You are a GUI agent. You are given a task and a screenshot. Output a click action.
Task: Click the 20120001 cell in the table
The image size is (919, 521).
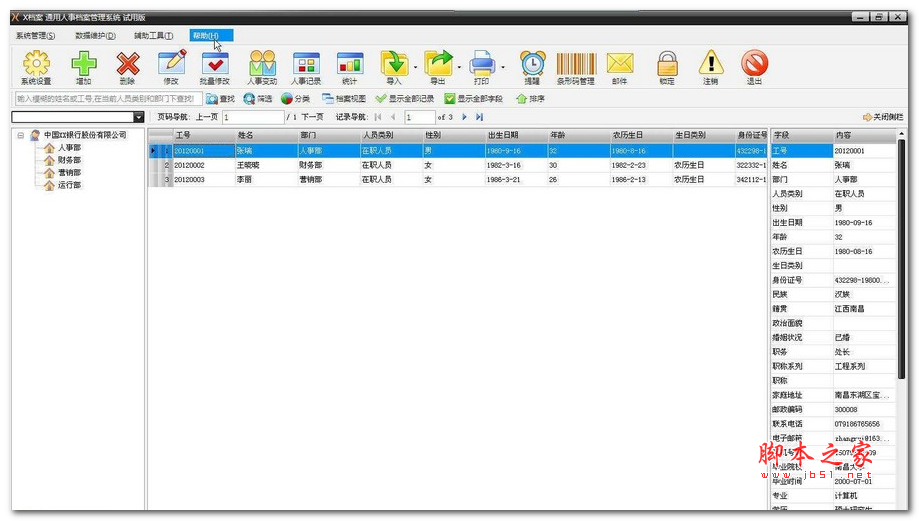point(203,151)
